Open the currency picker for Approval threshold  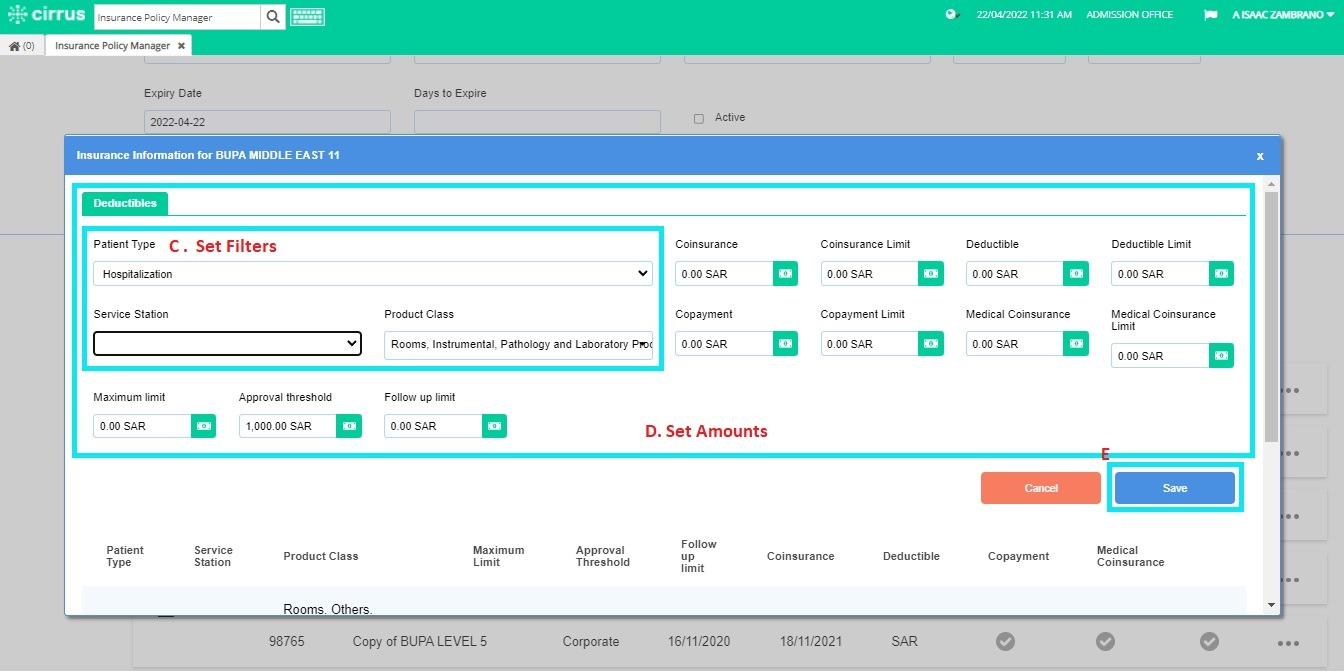point(348,425)
